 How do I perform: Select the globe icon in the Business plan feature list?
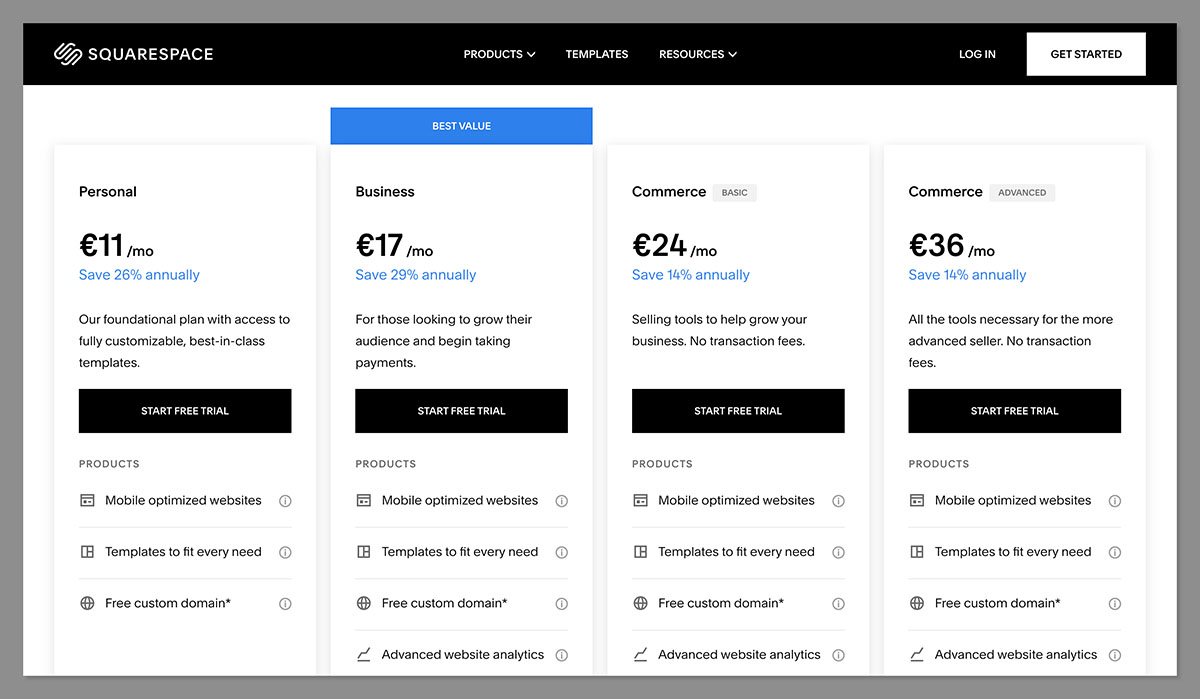click(x=364, y=603)
